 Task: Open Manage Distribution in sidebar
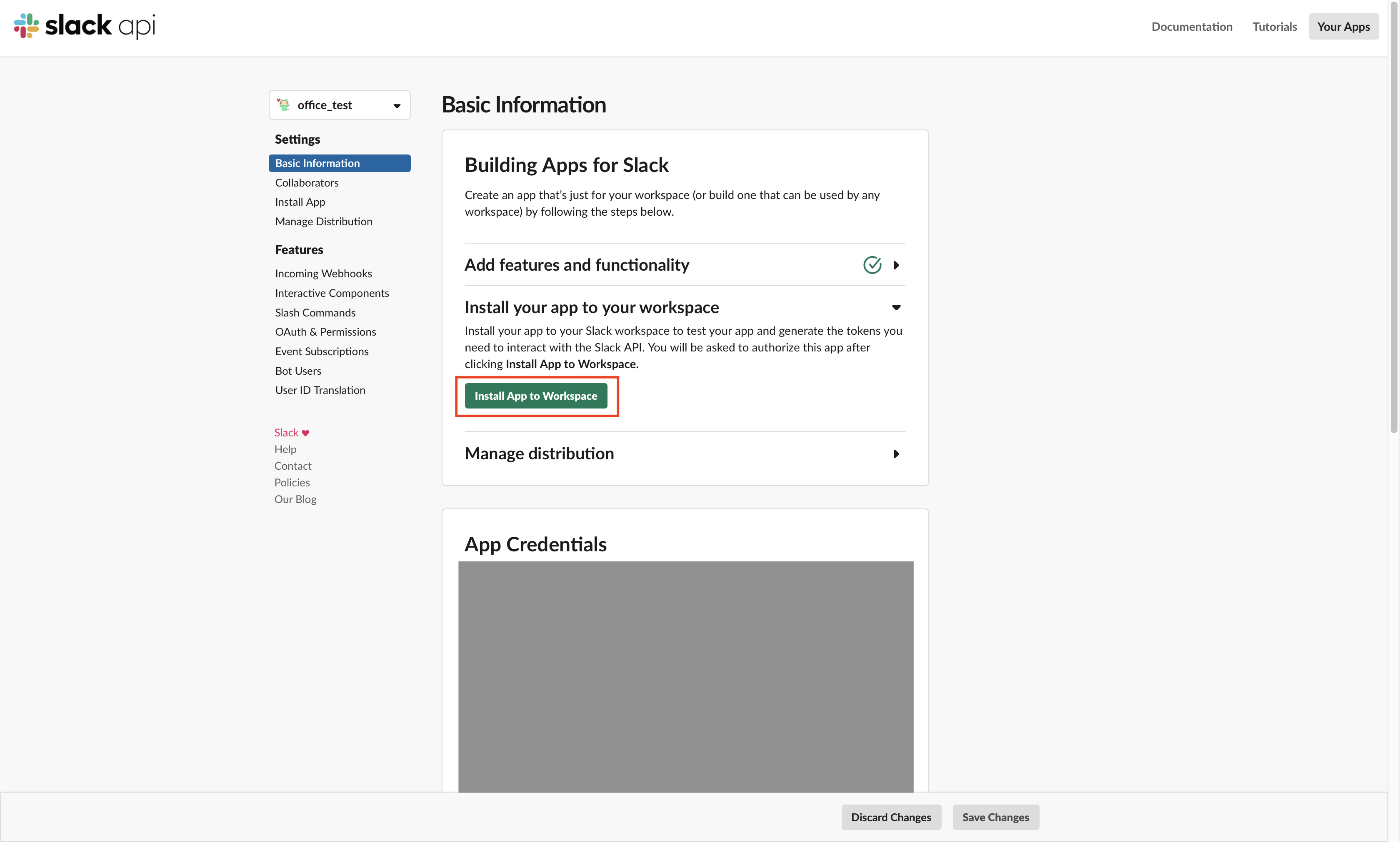[x=324, y=221]
